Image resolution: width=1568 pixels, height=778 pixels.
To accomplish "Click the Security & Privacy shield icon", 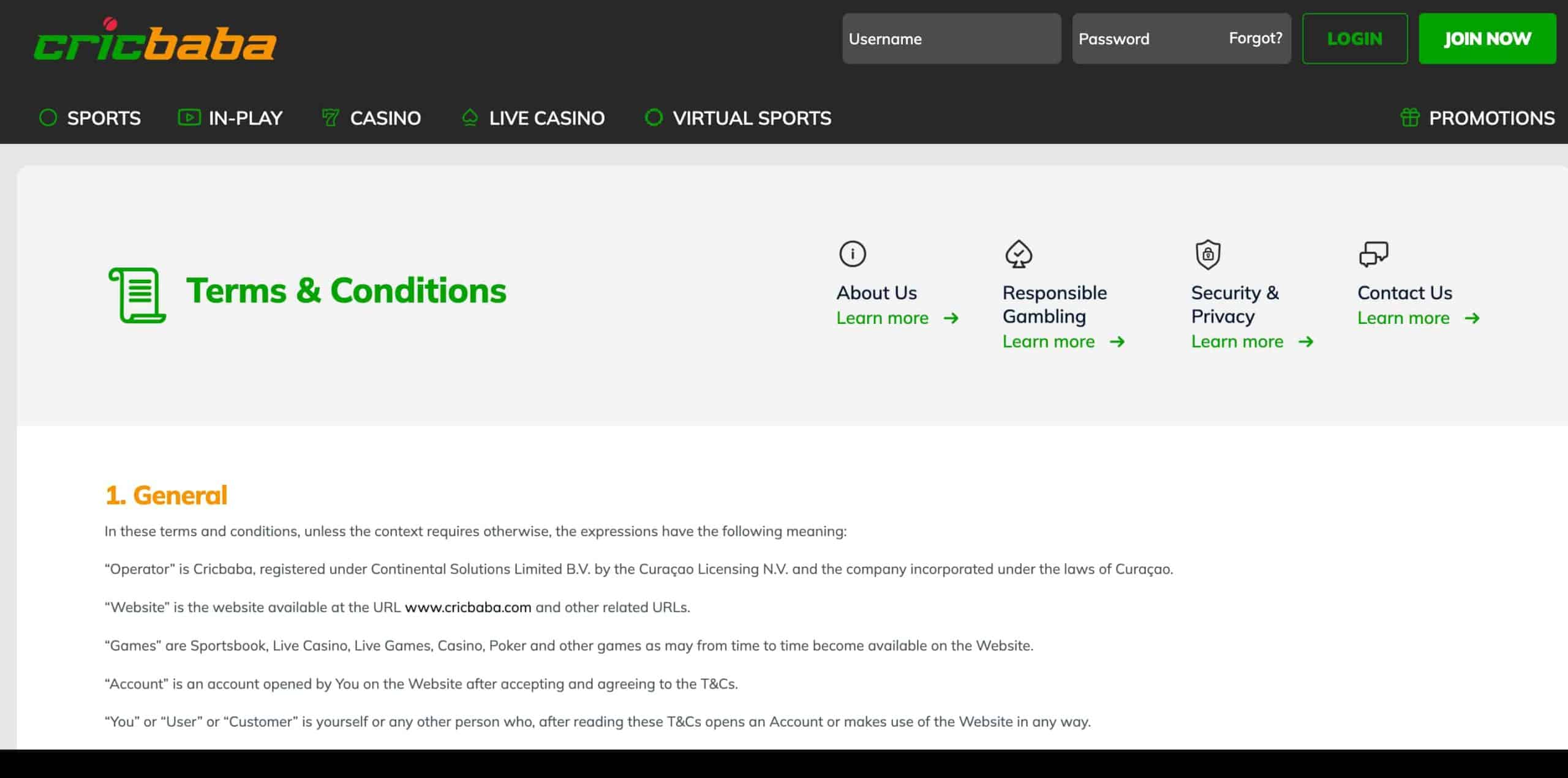I will tap(1208, 254).
